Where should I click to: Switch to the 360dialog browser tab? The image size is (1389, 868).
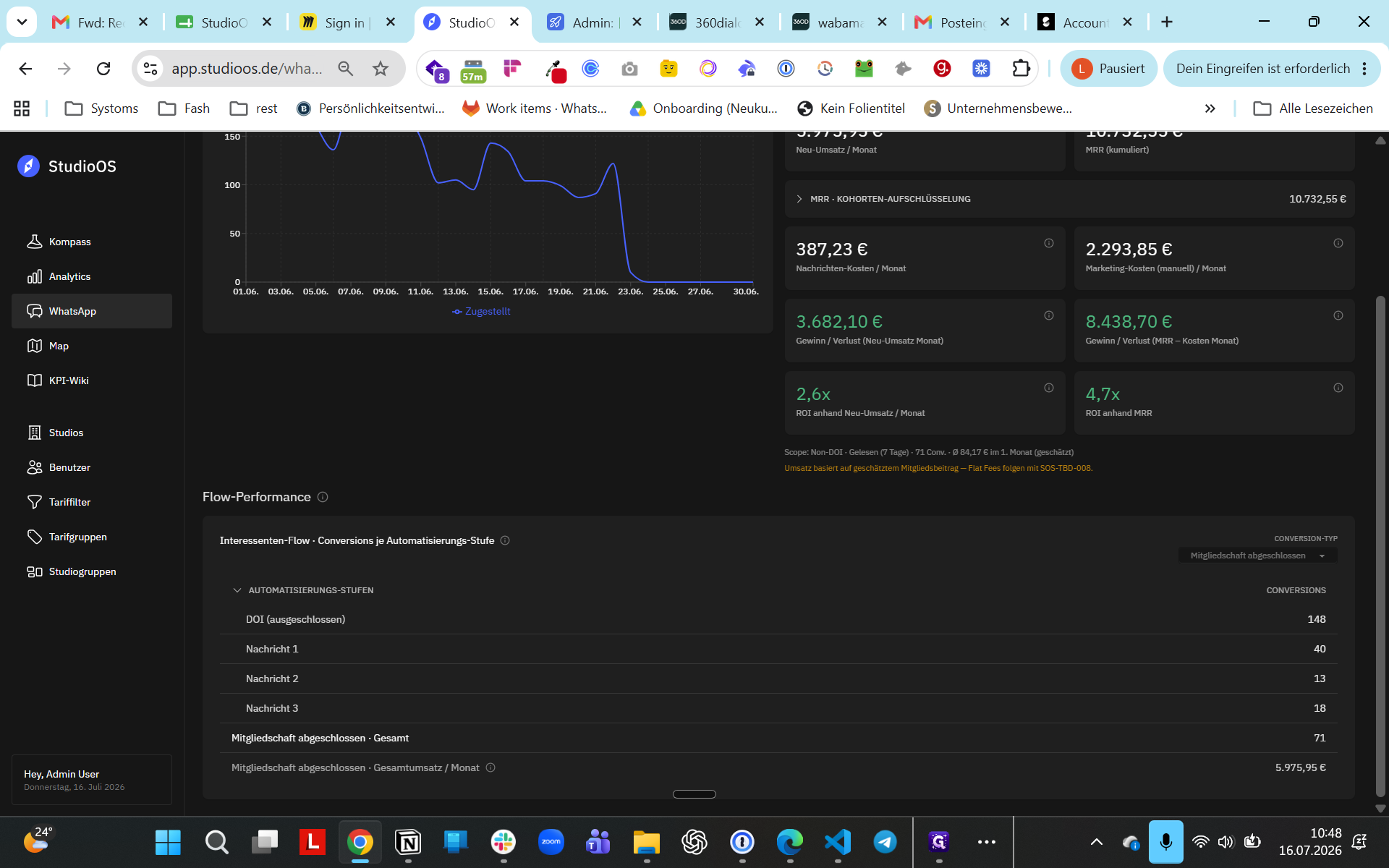[716, 22]
